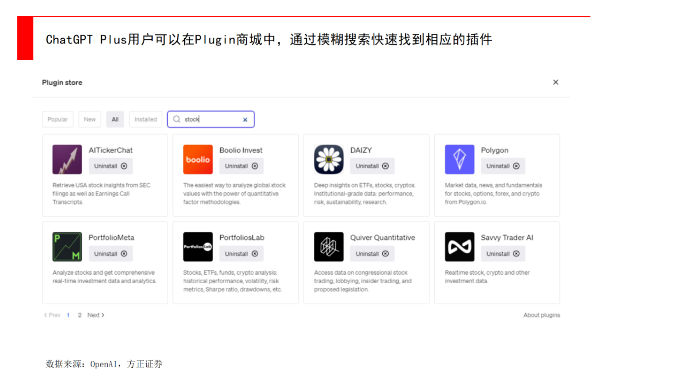The width and height of the screenshot is (674, 386).
Task: Click the Prev pagination link
Action: pos(52,315)
